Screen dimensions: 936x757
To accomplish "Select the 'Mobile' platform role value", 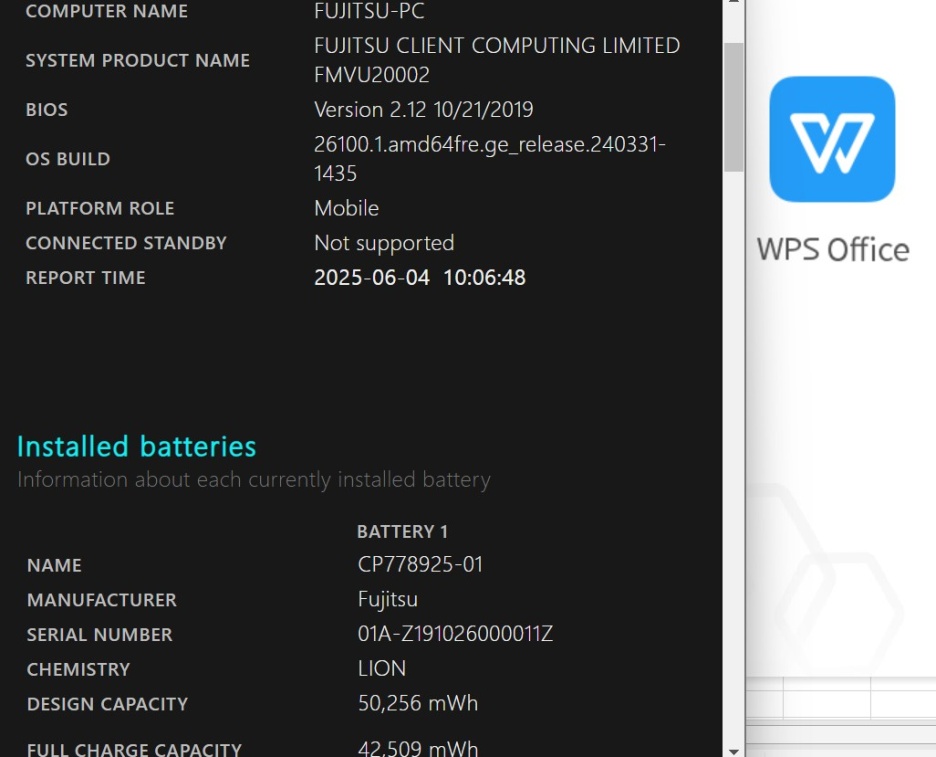I will click(x=346, y=208).
